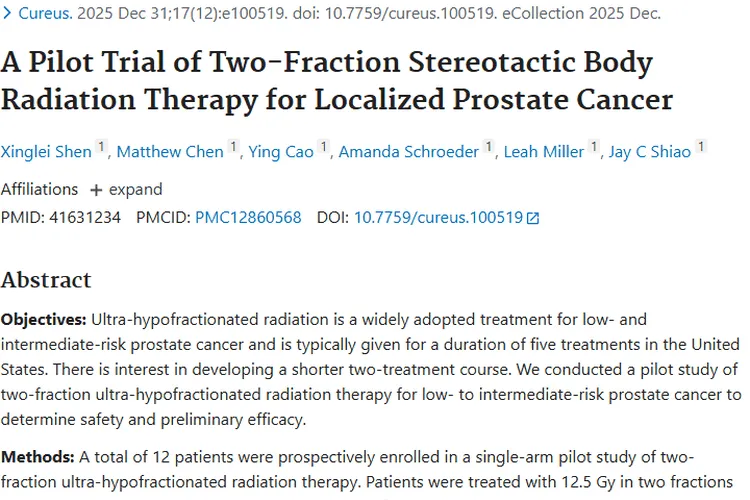Screen dimensions: 750x500
Task: Click affiliation superscript after Xinglei Shen
Action: (101, 148)
